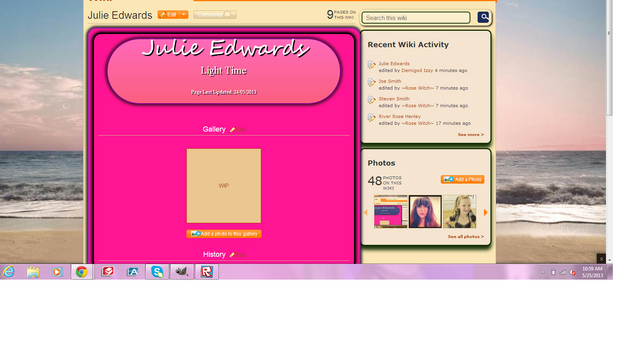Open Roblox taskbar icon
640x360 pixels.
207,272
